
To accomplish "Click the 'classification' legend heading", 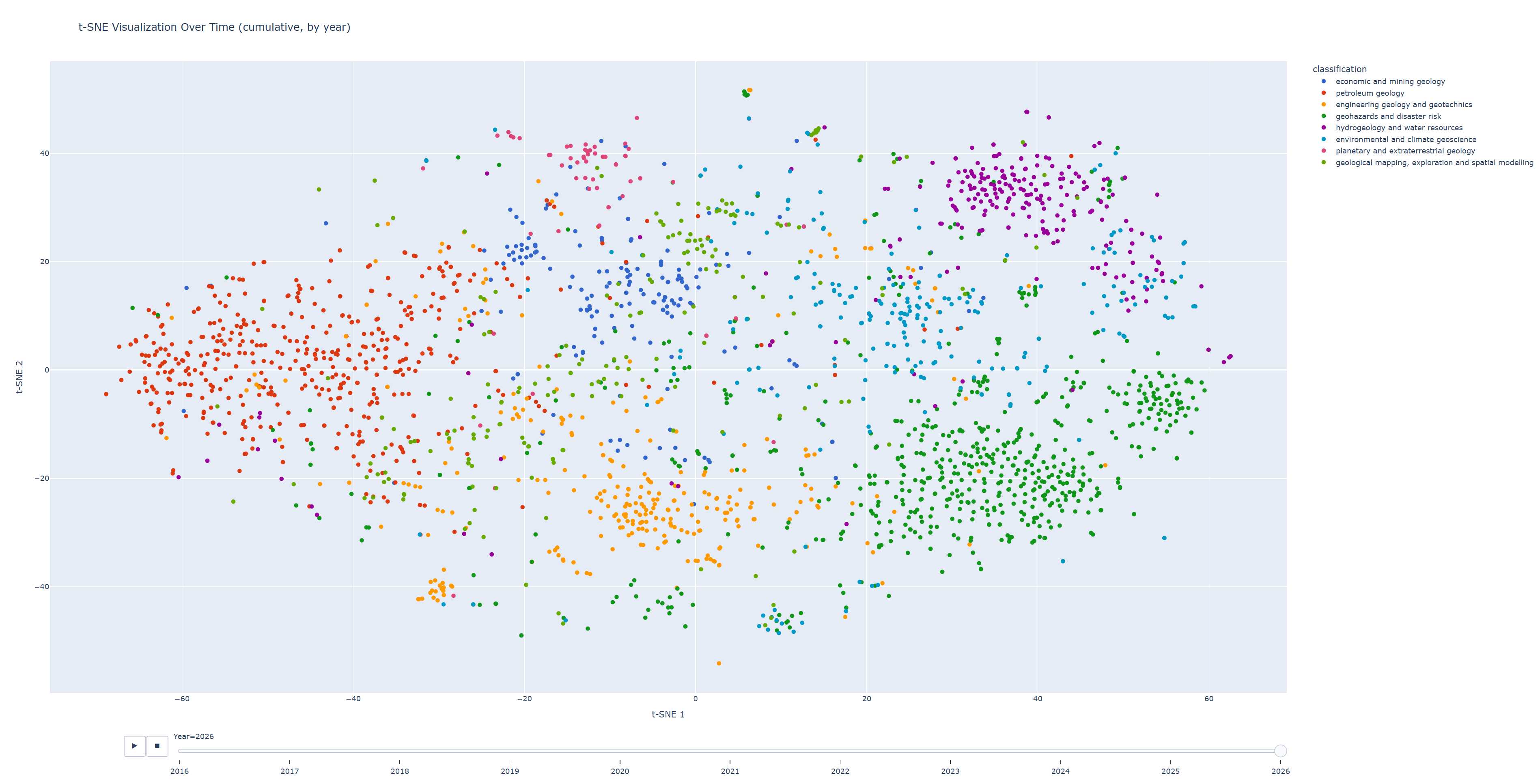I will (1340, 69).
